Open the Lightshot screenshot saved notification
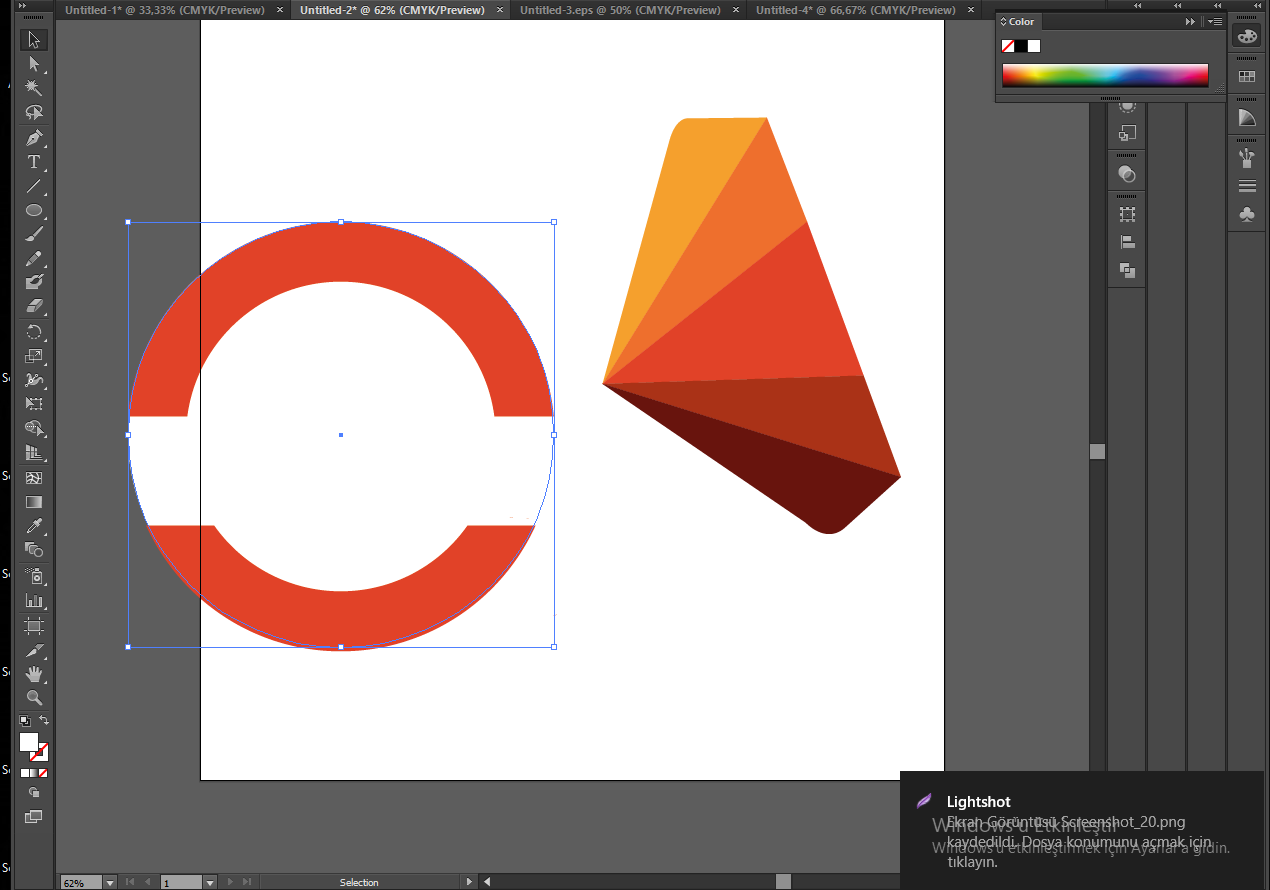 coord(1082,830)
